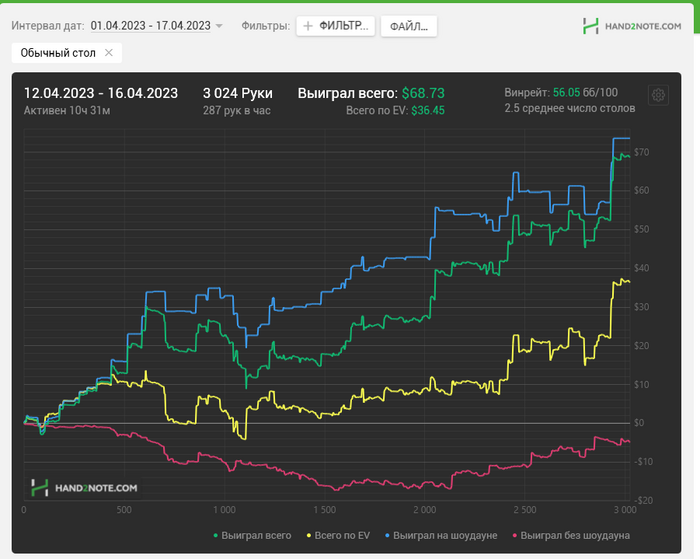Open the graph settings gear icon

point(658,95)
